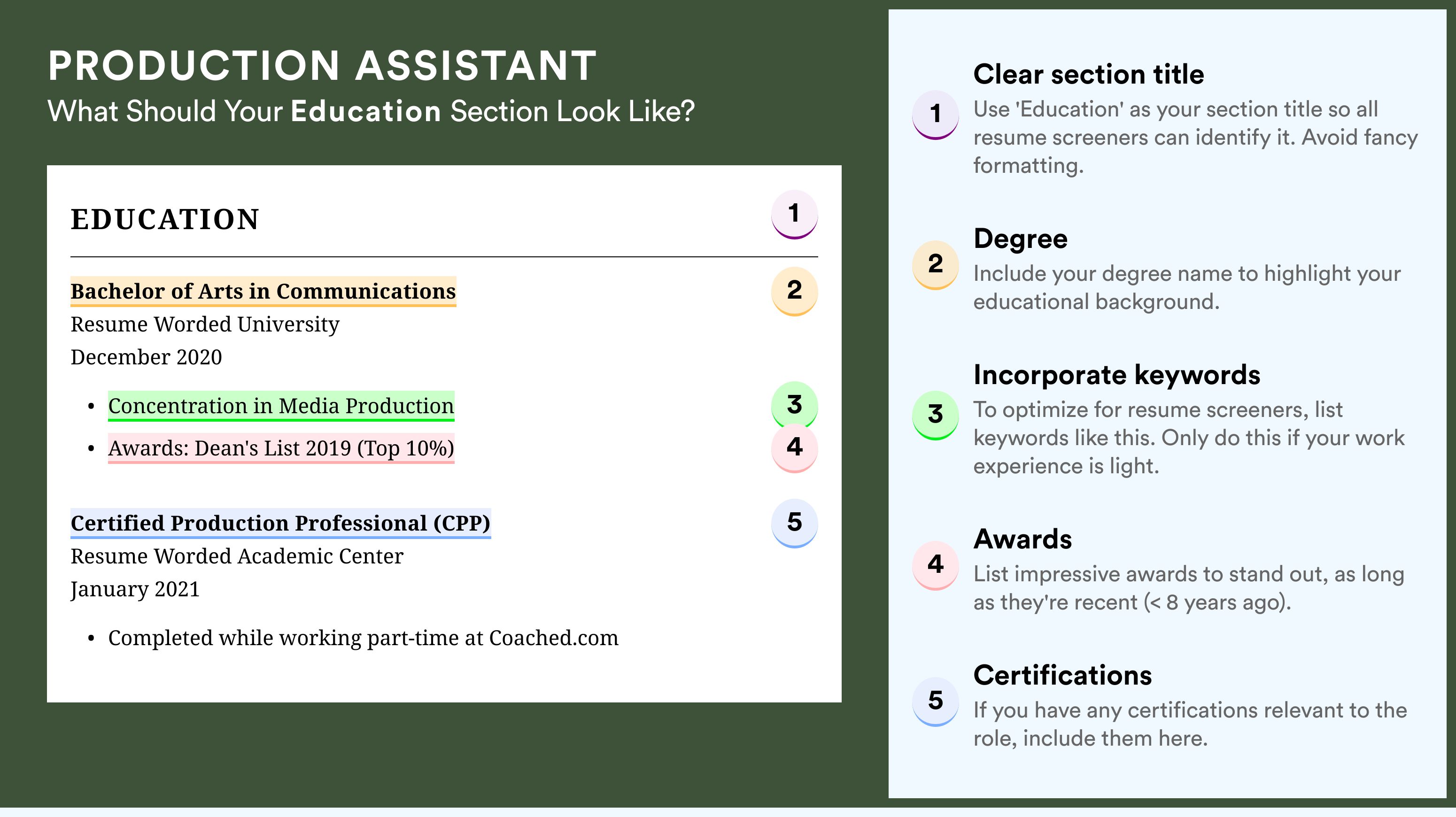Click pink badge 4 next to "Awards" tip
Viewport: 1456px width, 817px height.
click(935, 566)
